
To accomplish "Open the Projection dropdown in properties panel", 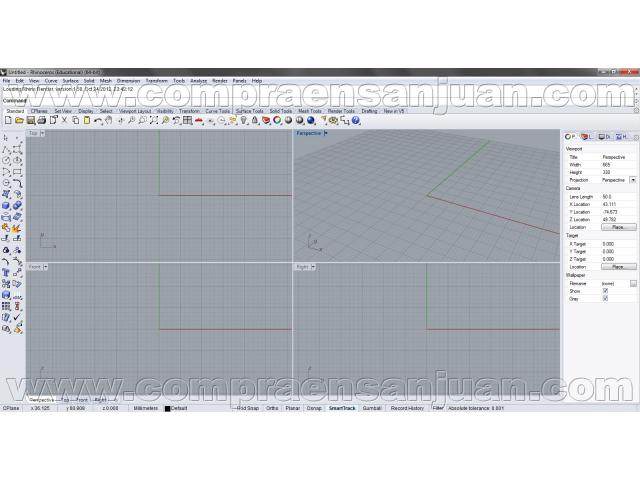I will tap(633, 180).
